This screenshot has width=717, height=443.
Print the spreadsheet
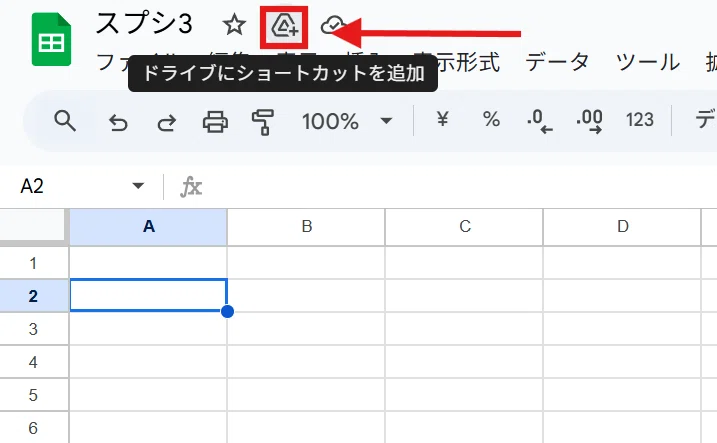pyautogui.click(x=215, y=122)
